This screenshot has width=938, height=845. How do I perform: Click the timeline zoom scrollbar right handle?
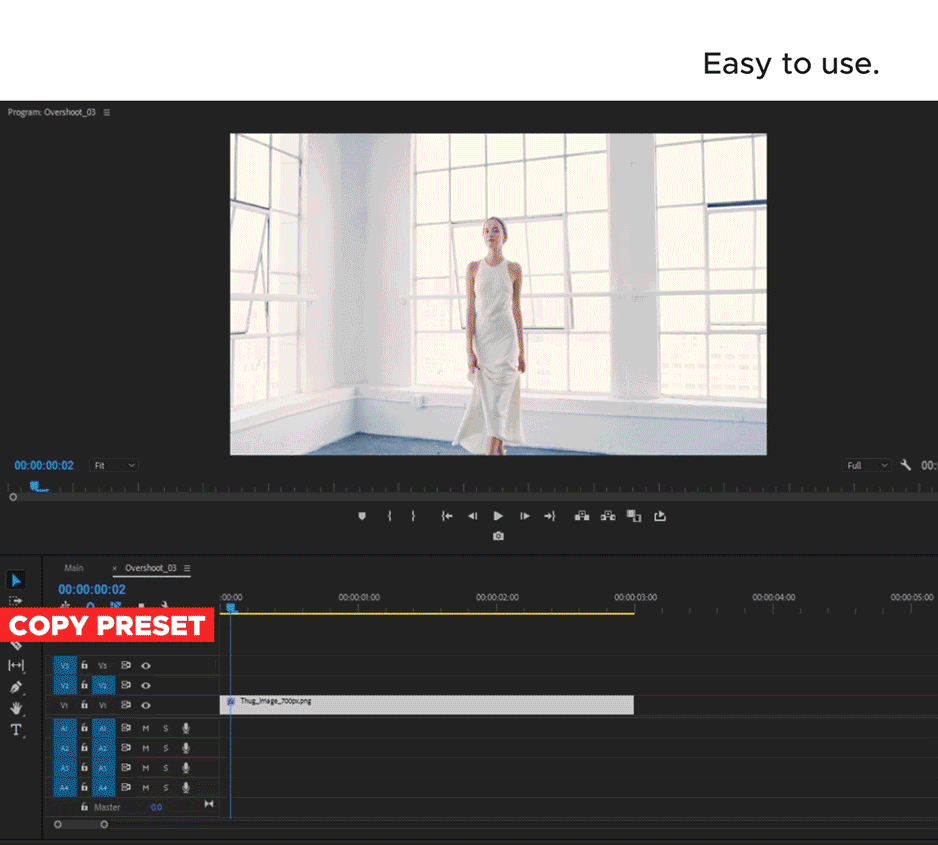click(x=104, y=825)
